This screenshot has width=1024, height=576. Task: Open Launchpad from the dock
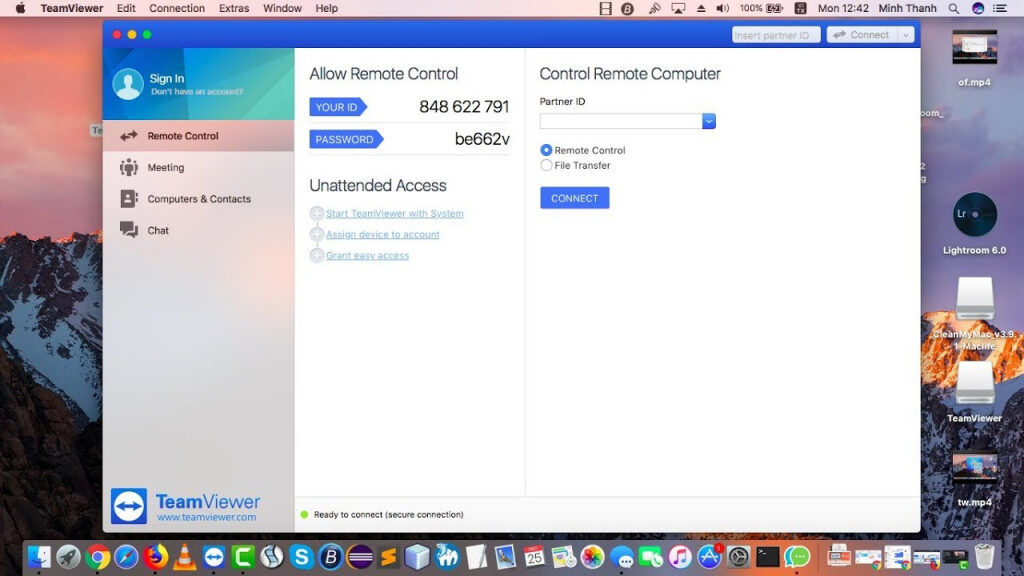[69, 557]
